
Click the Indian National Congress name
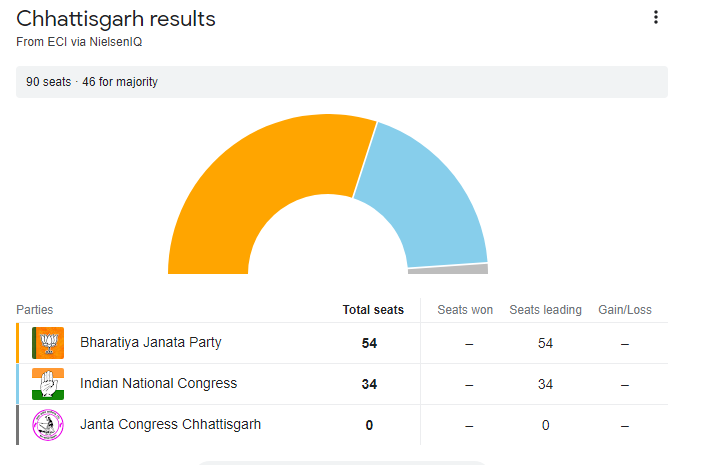tap(158, 383)
